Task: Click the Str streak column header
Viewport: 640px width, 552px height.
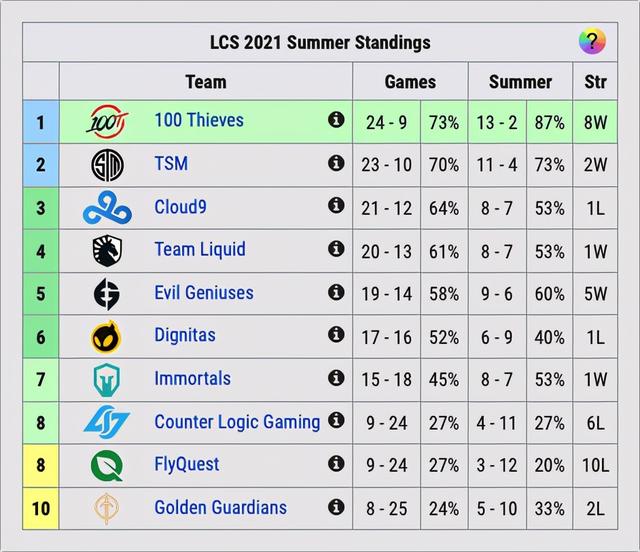Action: click(595, 82)
